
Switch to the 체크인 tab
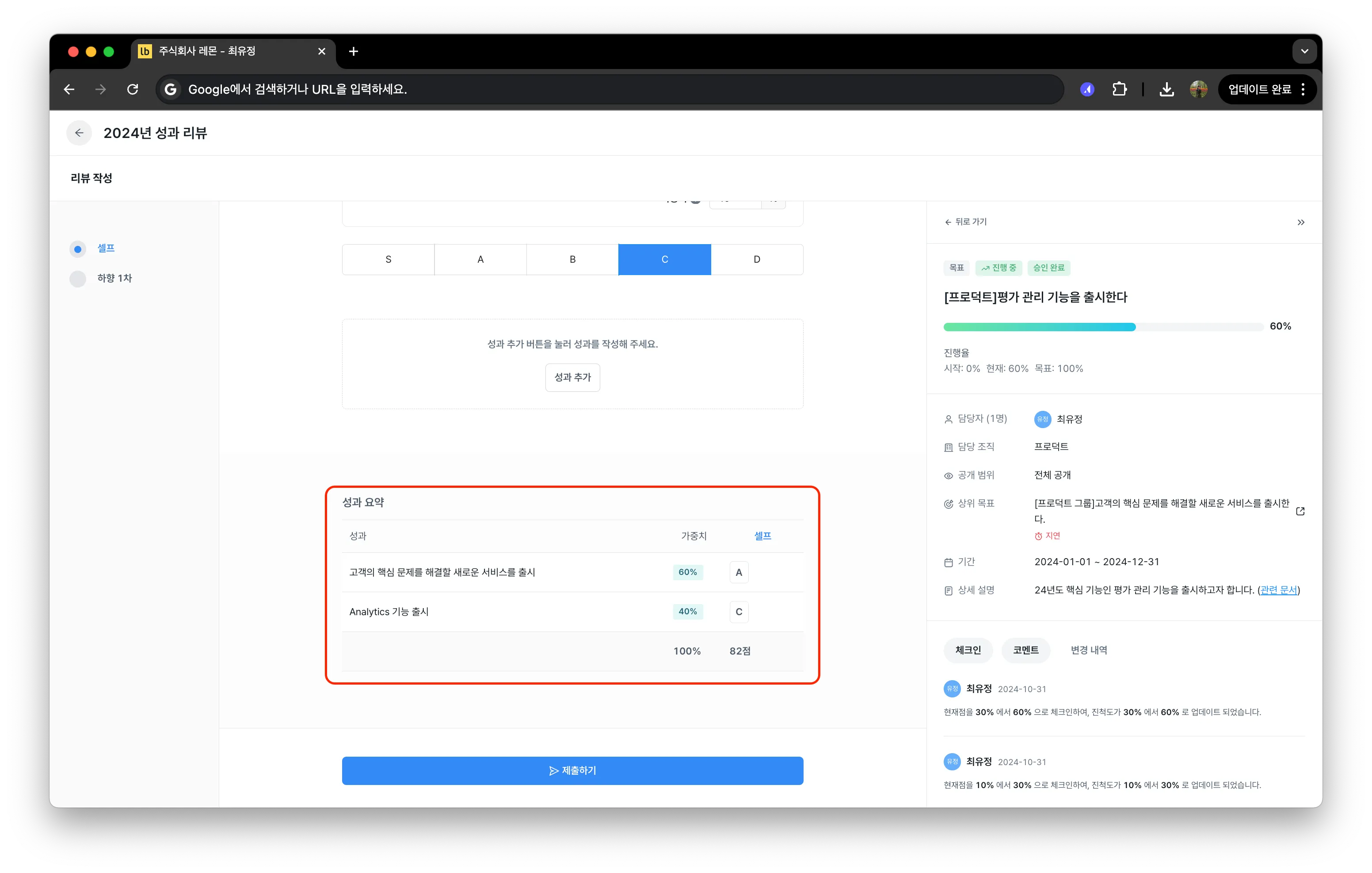tap(968, 651)
